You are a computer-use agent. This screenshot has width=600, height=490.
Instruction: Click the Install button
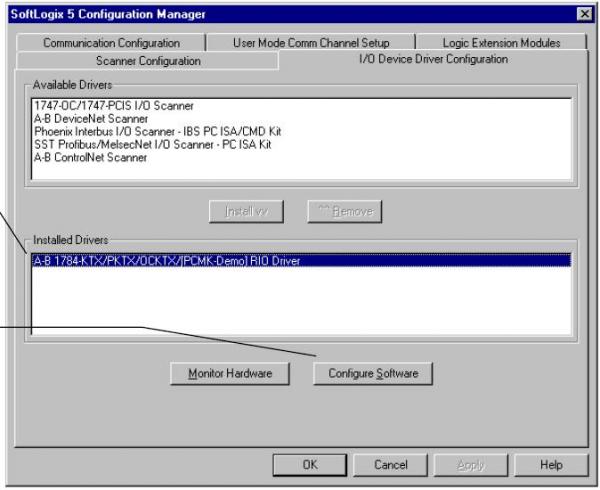click(246, 211)
